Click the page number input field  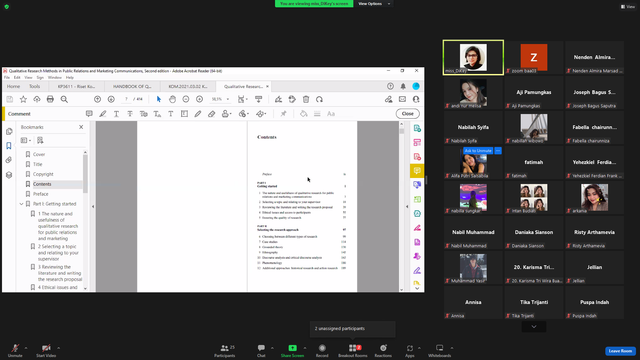[126, 99]
